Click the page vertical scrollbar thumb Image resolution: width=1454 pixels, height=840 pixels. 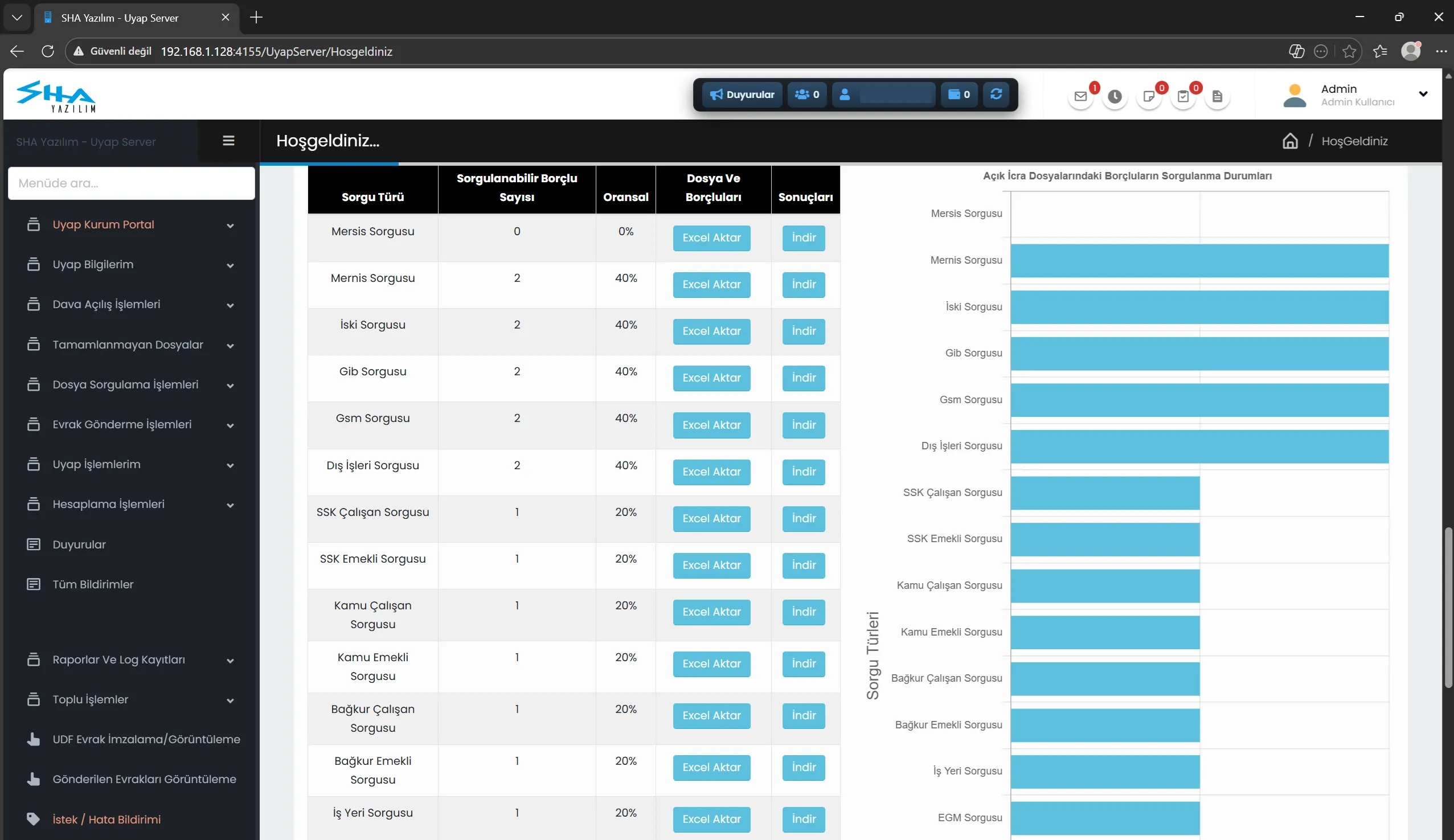(1448, 607)
